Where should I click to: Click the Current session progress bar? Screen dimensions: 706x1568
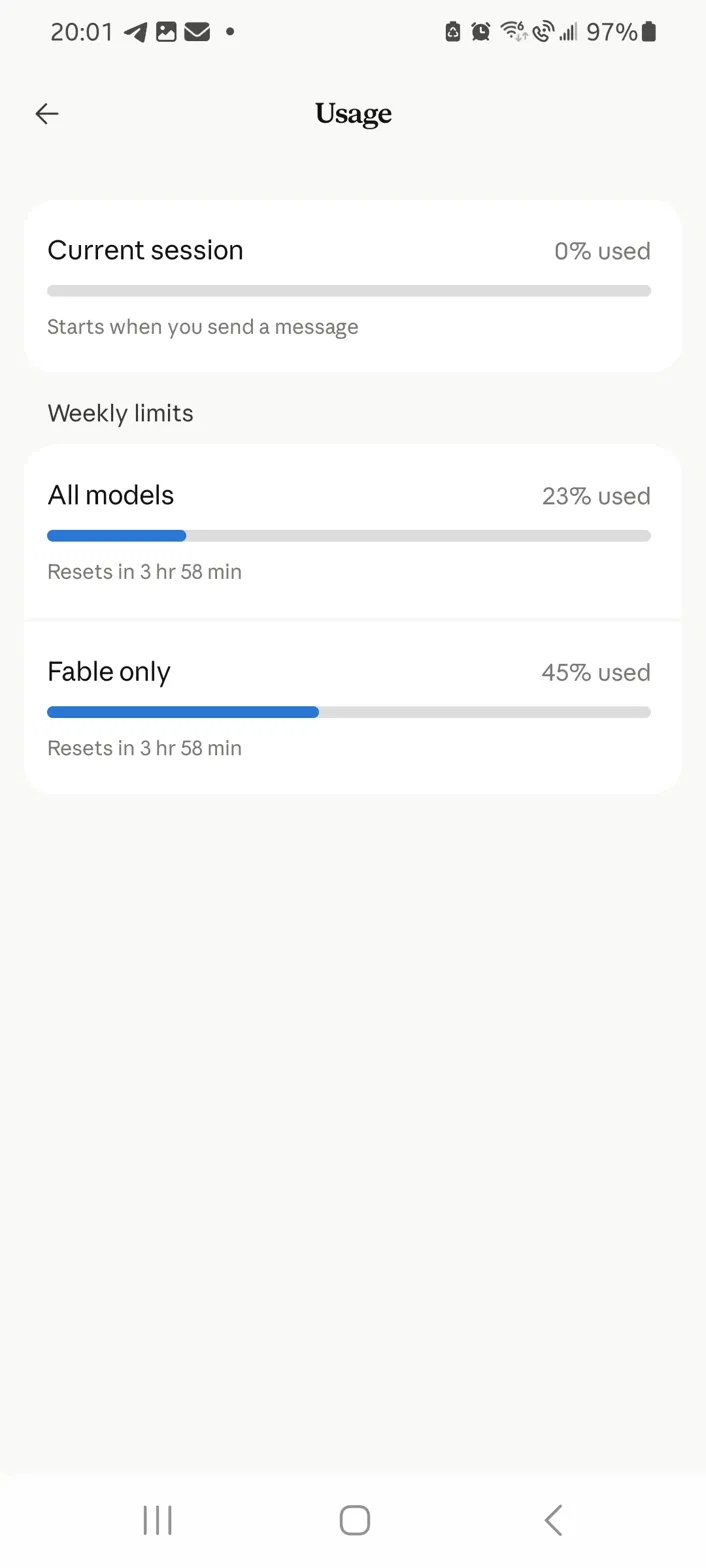[x=349, y=291]
